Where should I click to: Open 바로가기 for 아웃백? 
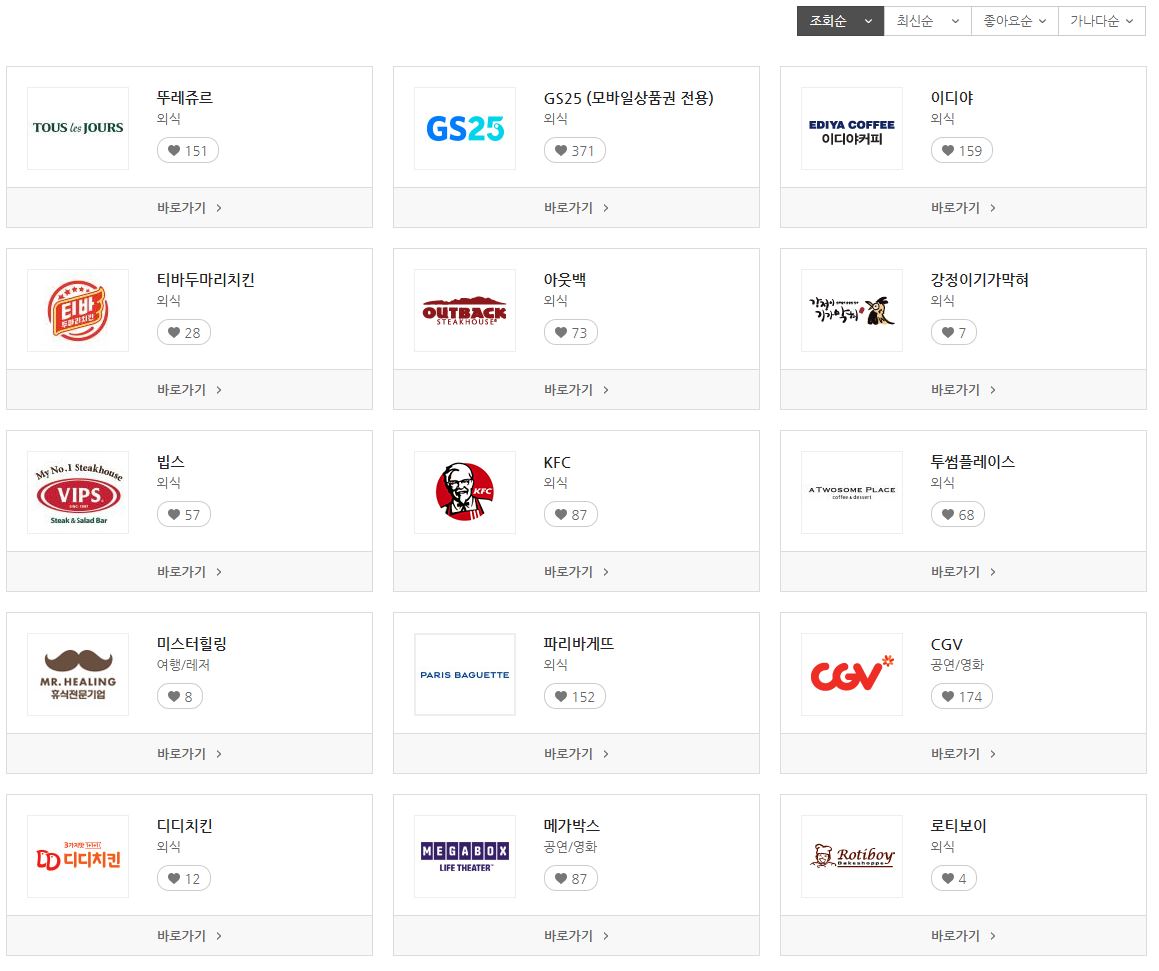[x=576, y=389]
